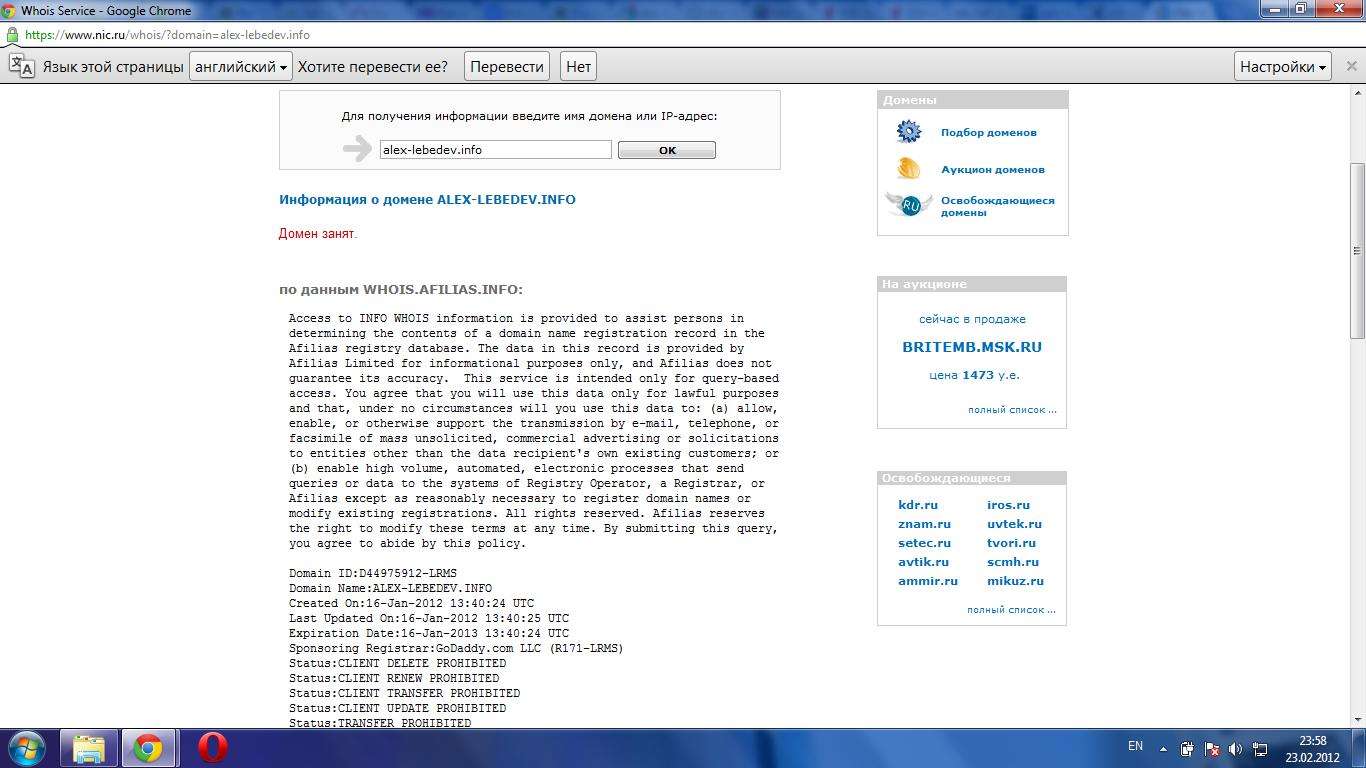Click the translate icon in the translation bar

[22, 67]
